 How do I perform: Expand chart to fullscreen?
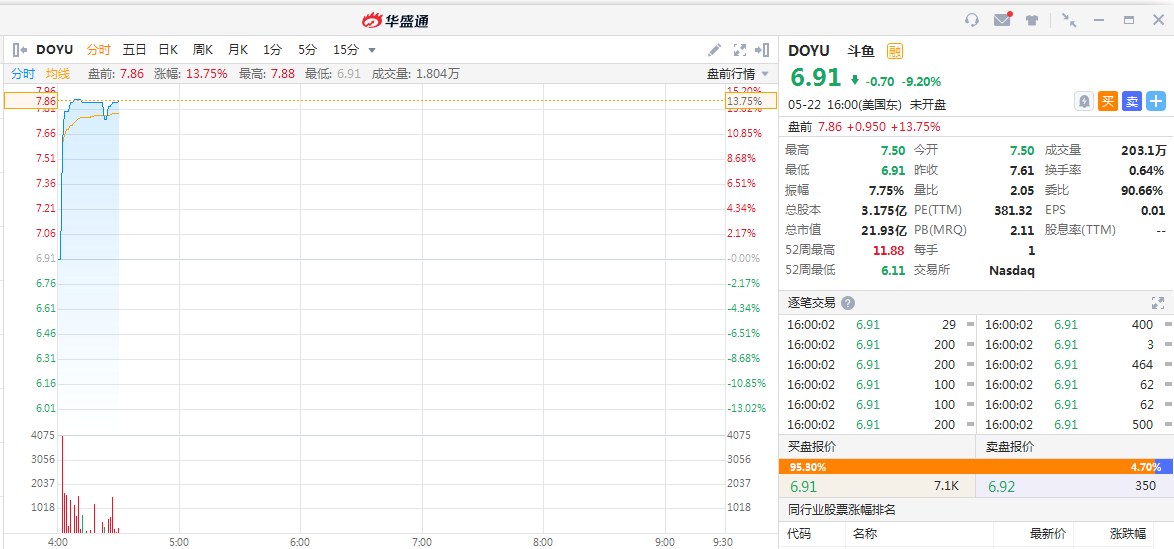tap(740, 50)
